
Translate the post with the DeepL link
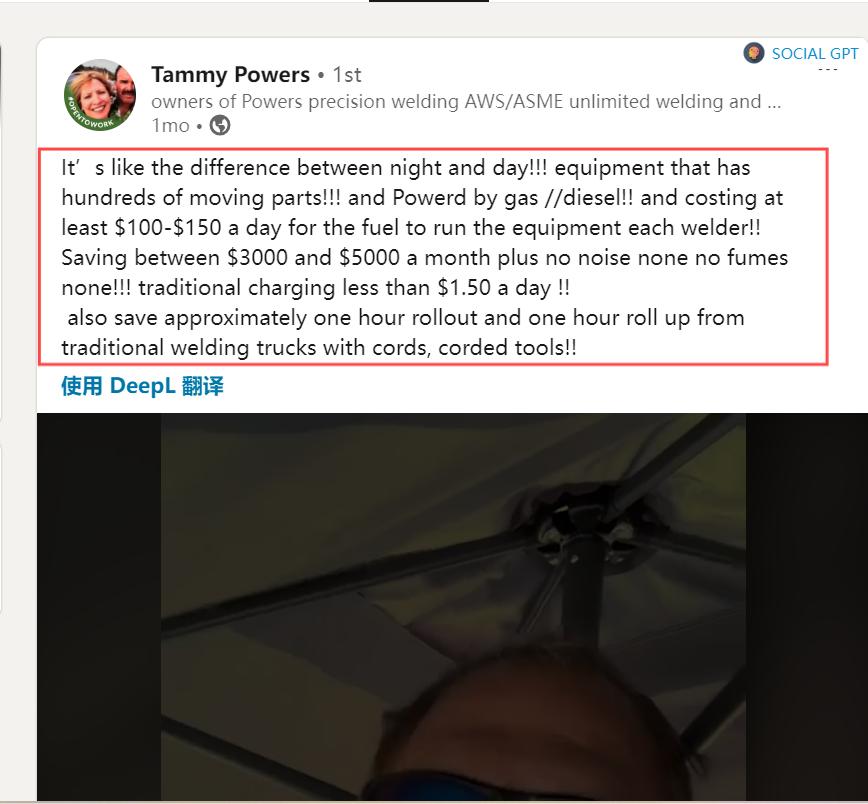(142, 386)
